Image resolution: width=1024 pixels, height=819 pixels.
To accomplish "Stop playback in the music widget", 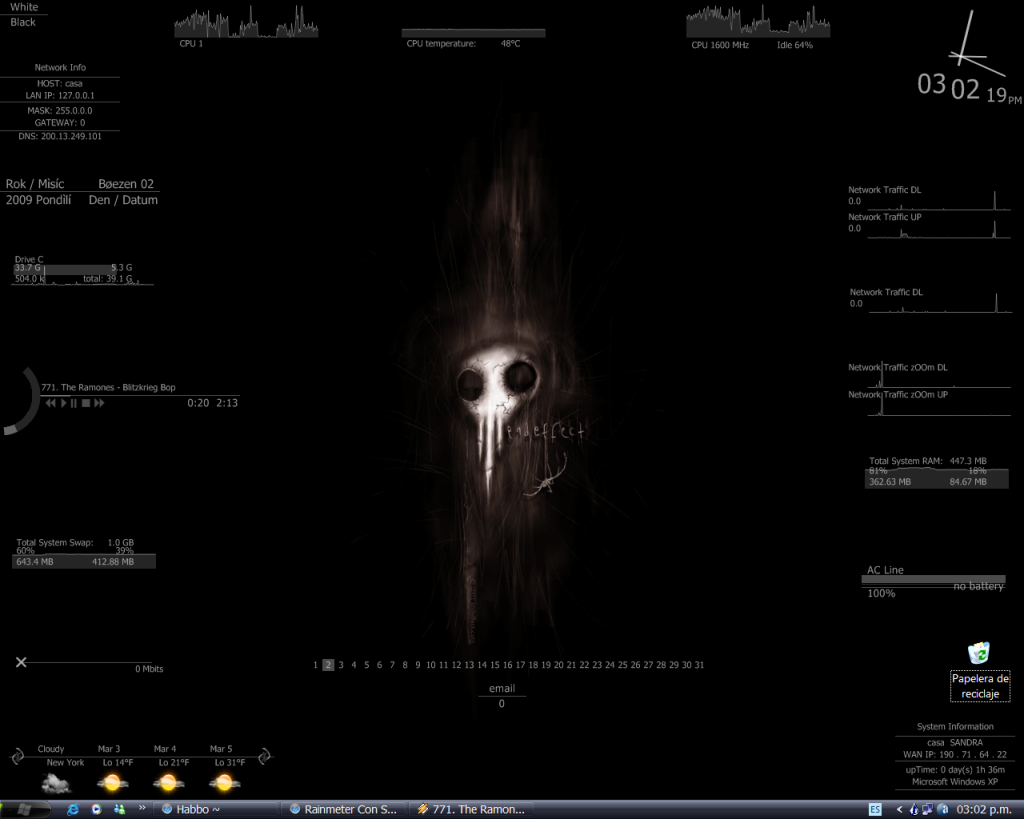I will point(86,403).
